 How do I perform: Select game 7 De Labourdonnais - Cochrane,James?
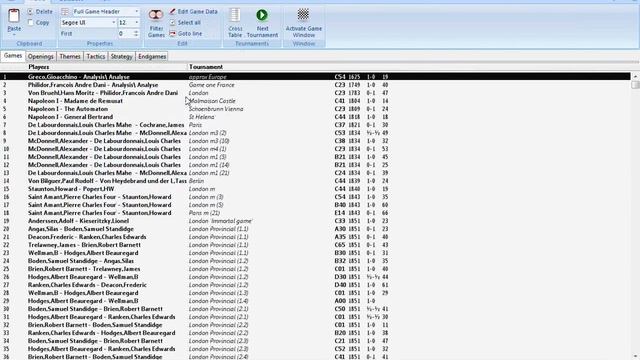316,125
